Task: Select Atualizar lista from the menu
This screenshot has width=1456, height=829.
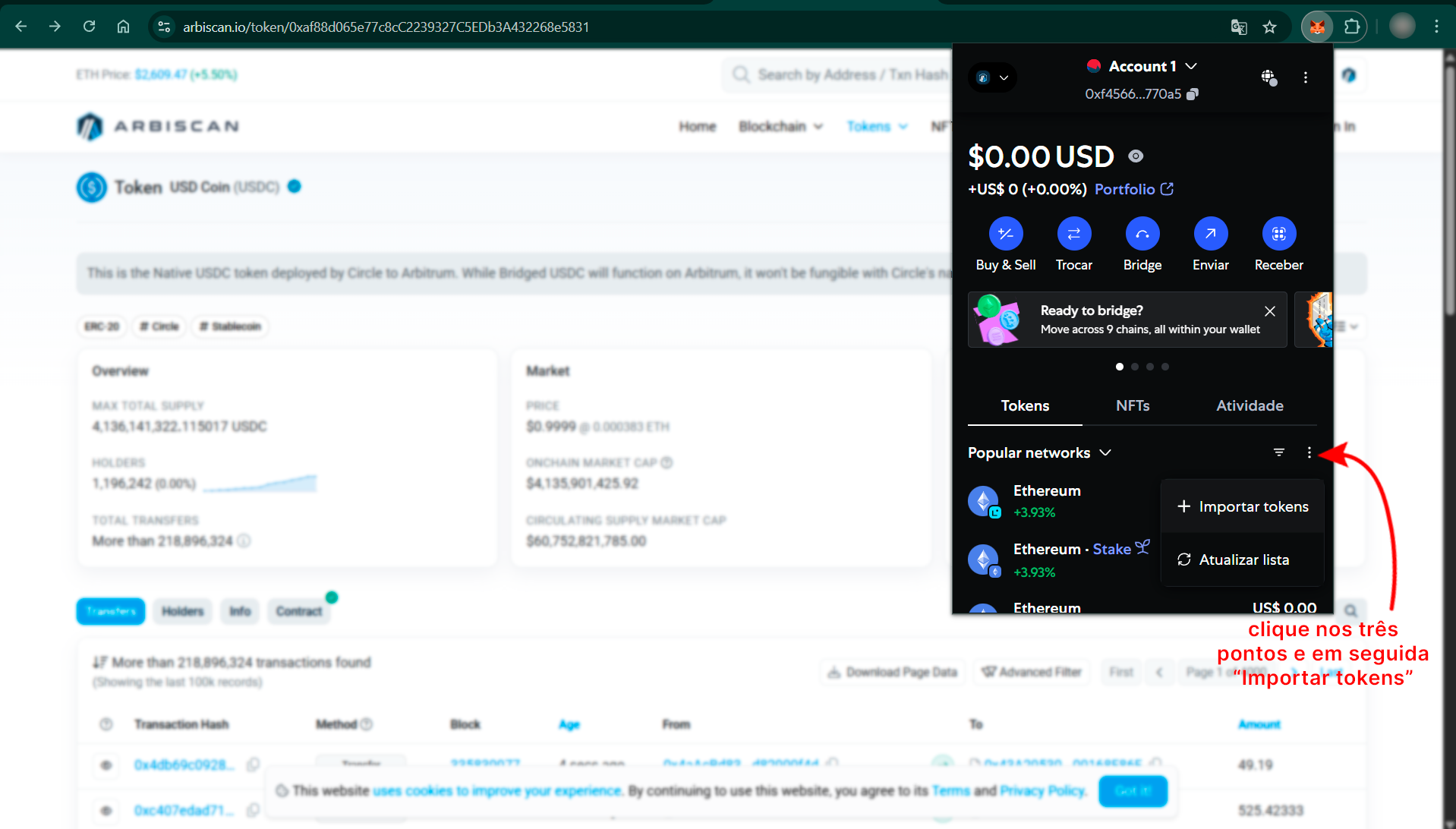Action: tap(1243, 559)
